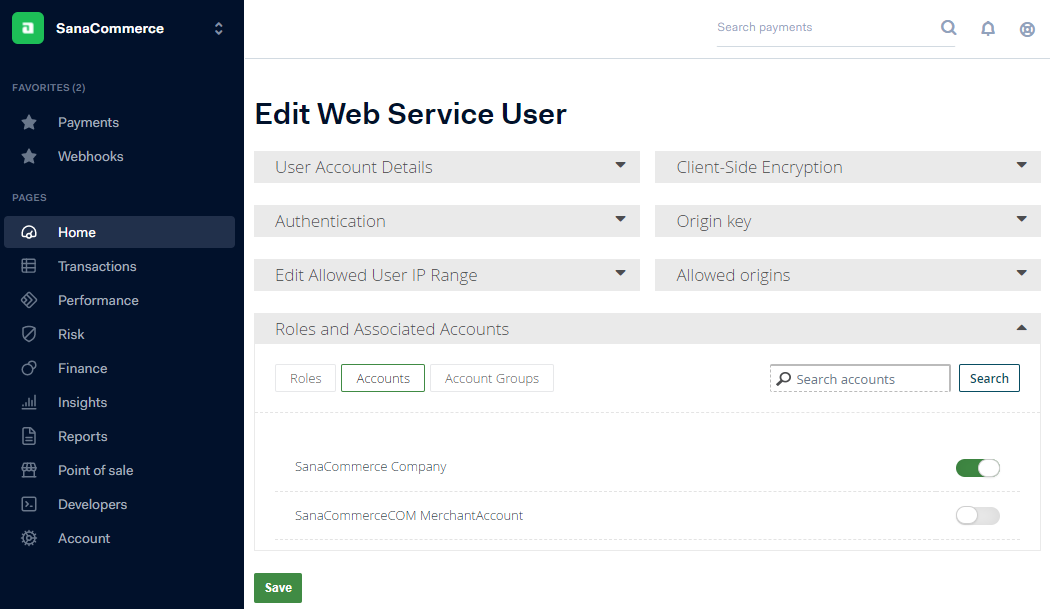This screenshot has width=1050, height=609.
Task: Save the web service user changes
Action: pyautogui.click(x=278, y=588)
